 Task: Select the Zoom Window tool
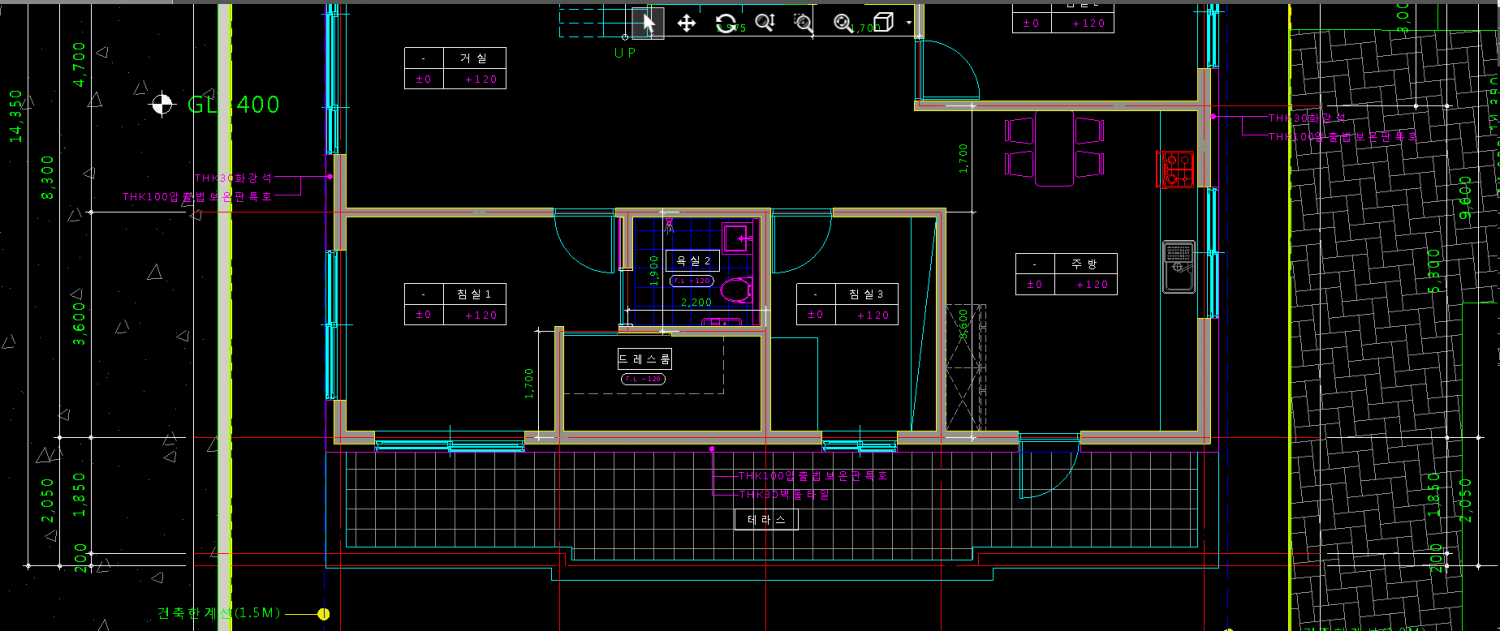tap(803, 22)
